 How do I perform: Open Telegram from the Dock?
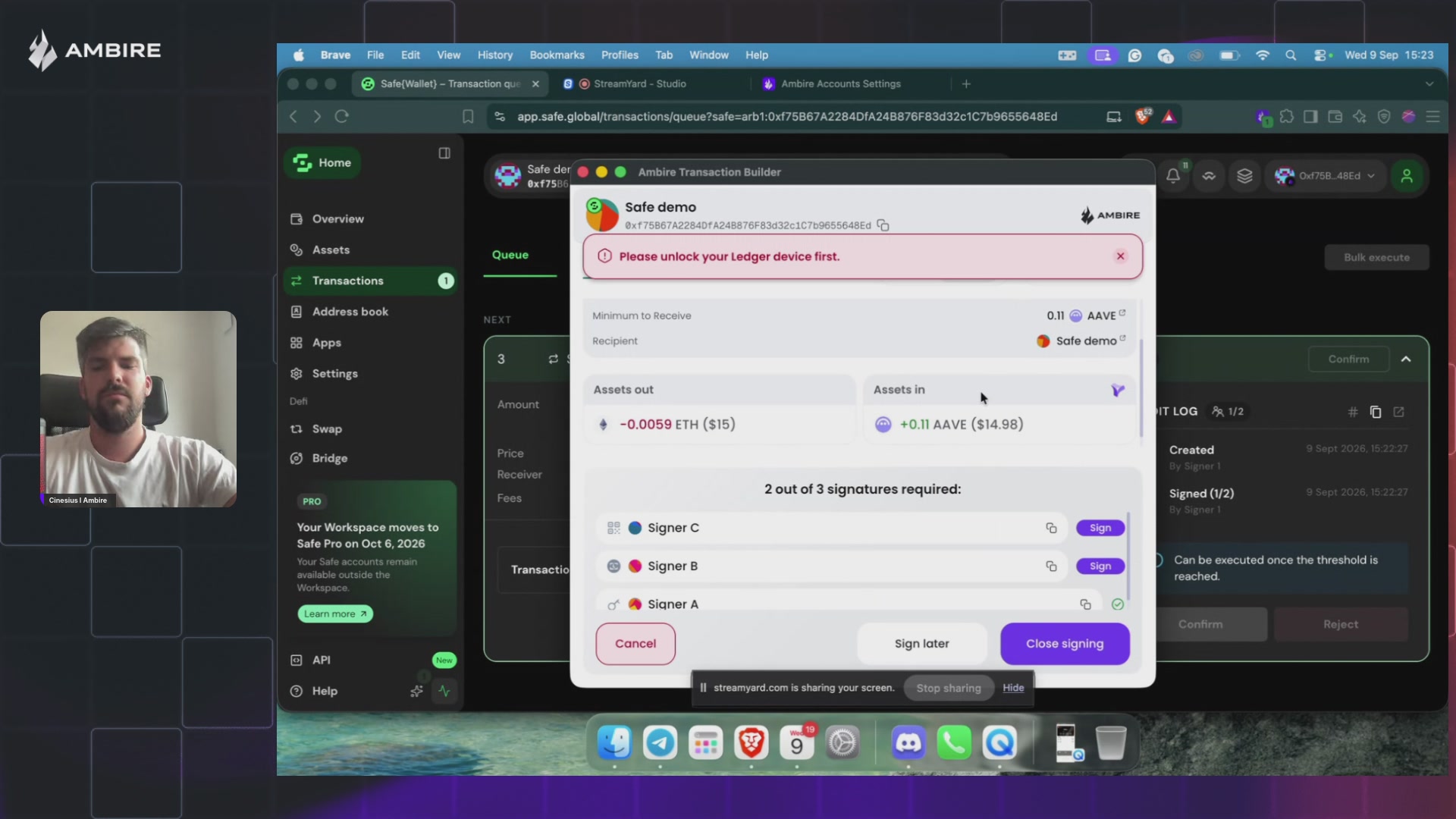point(660,743)
